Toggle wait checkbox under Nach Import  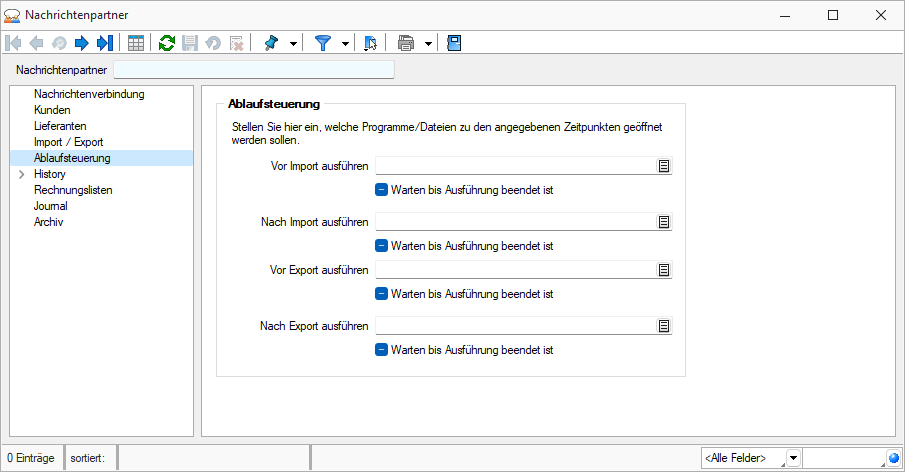[x=382, y=246]
